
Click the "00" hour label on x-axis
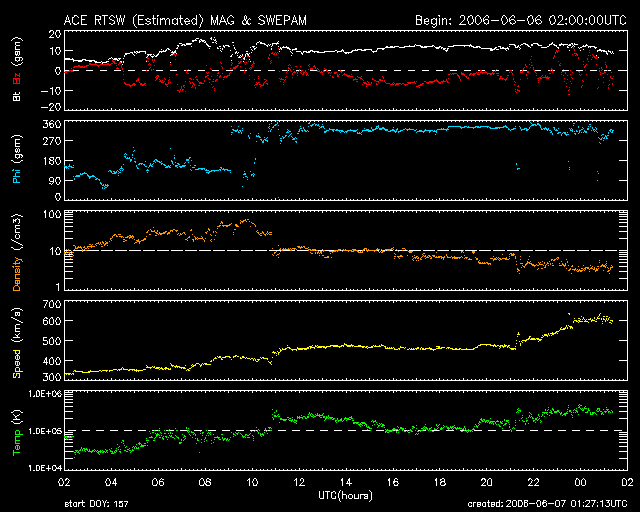(x=580, y=482)
